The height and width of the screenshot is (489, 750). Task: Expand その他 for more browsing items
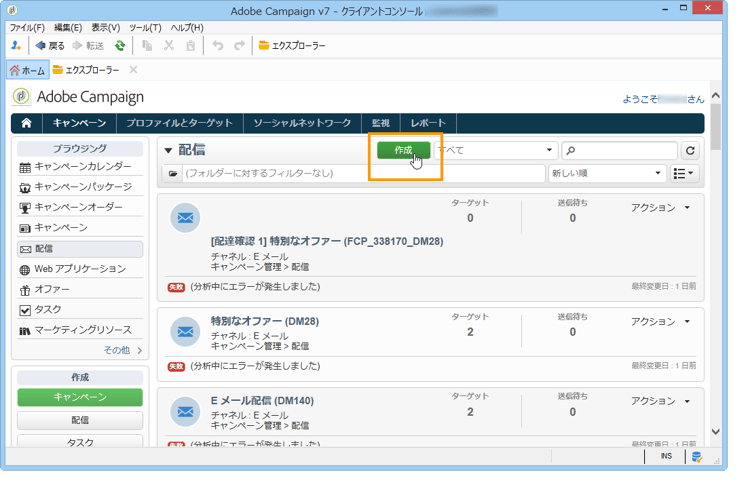point(122,350)
